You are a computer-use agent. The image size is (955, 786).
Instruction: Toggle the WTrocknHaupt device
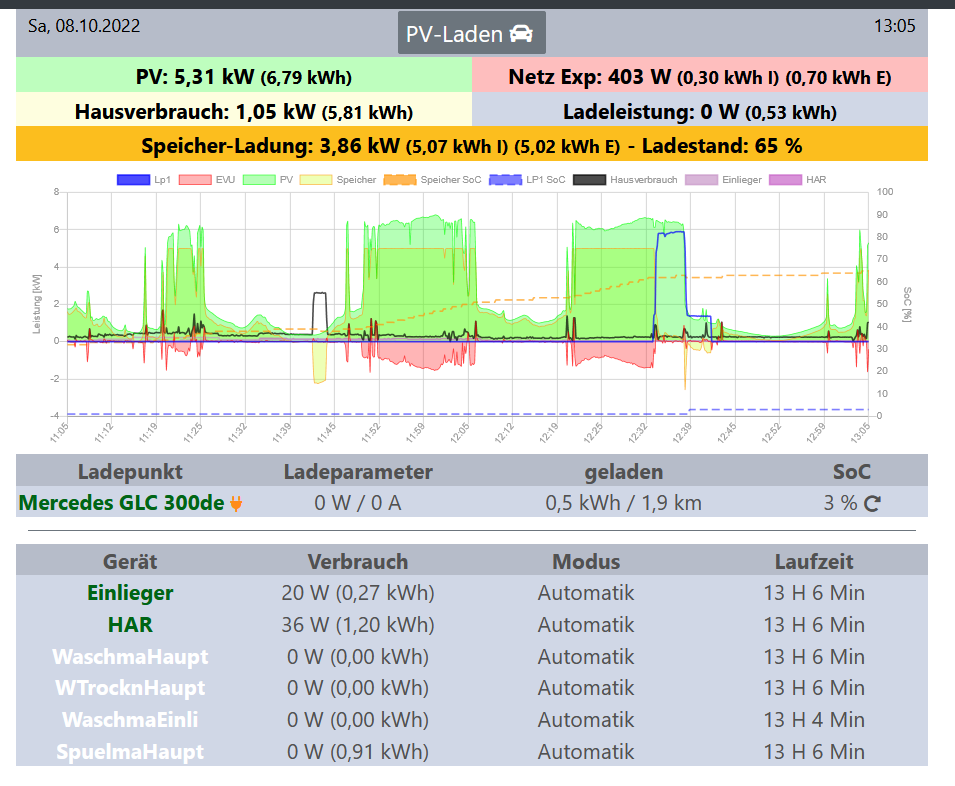pyautogui.click(x=130, y=688)
